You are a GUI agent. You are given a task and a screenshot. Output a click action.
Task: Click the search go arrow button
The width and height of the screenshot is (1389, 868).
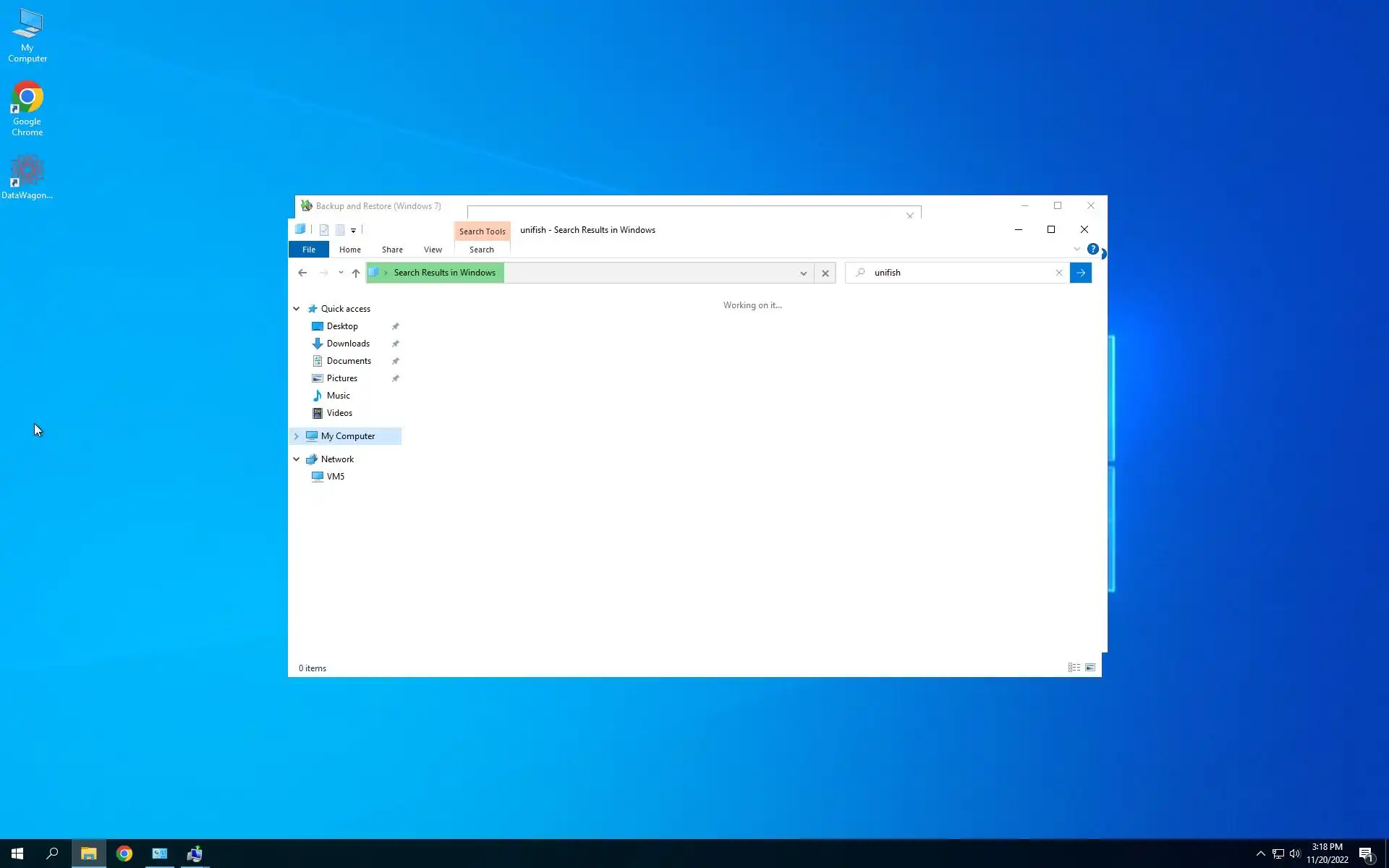point(1080,273)
